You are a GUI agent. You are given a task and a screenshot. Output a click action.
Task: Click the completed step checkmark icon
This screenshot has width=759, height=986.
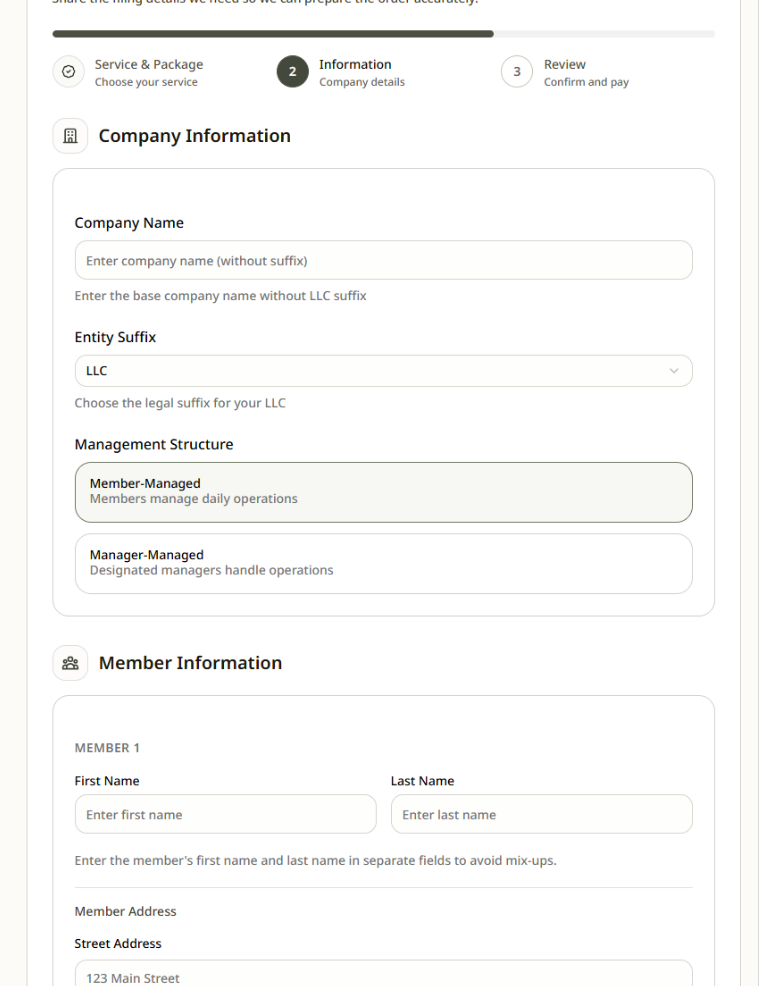pos(69,72)
